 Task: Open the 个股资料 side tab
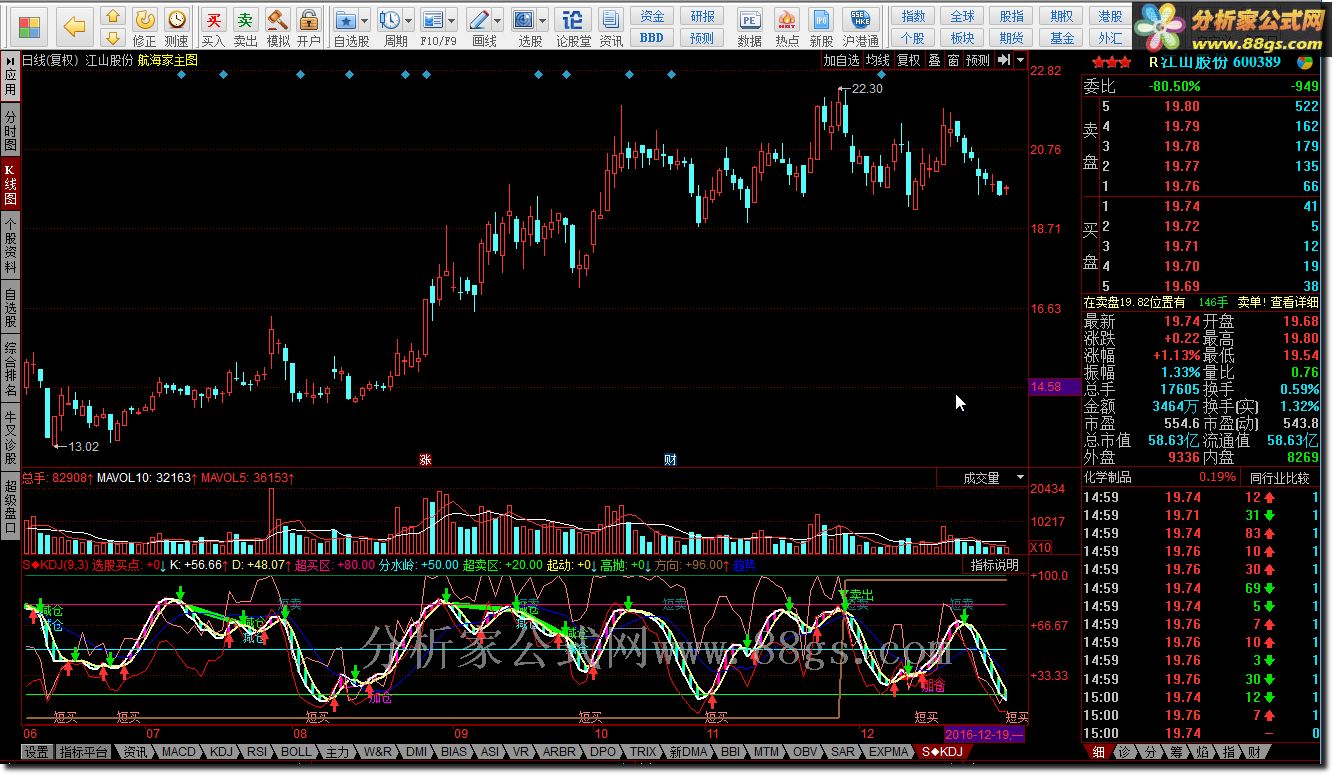pos(10,246)
